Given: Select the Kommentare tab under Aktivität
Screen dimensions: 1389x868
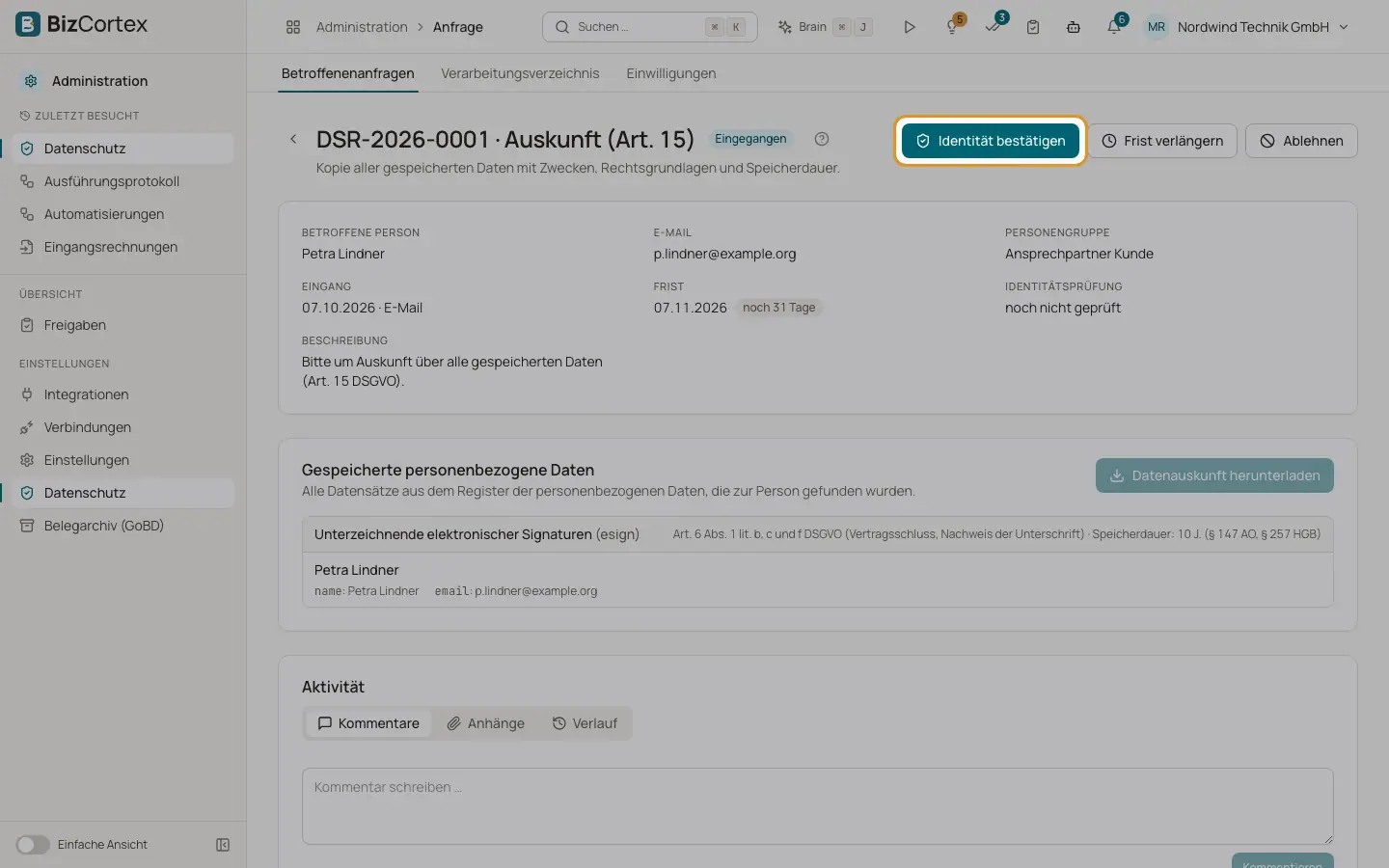Looking at the screenshot, I should click(x=368, y=723).
